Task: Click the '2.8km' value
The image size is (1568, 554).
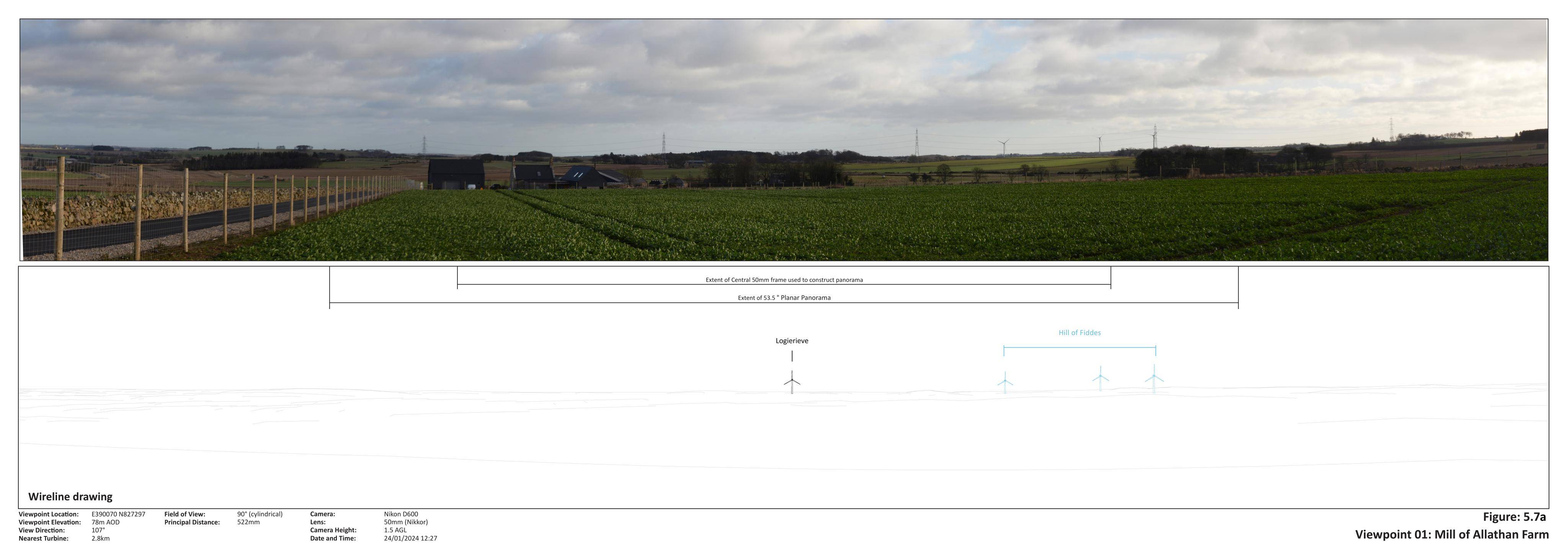Action: click(x=101, y=538)
